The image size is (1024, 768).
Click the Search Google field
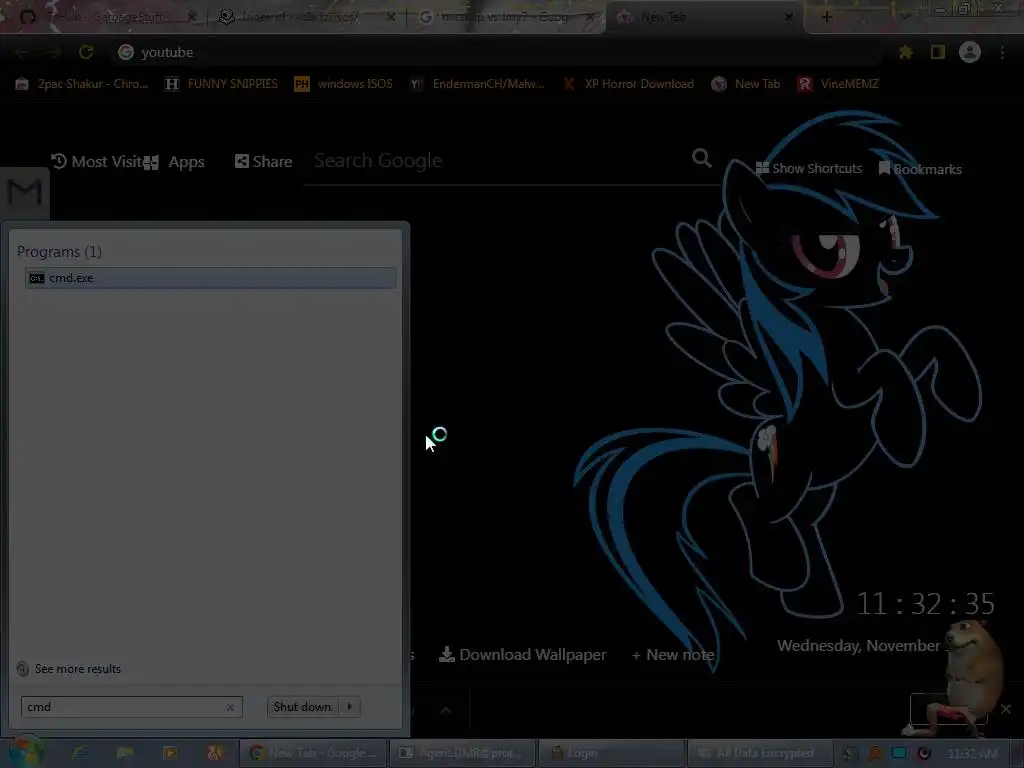[x=500, y=161]
